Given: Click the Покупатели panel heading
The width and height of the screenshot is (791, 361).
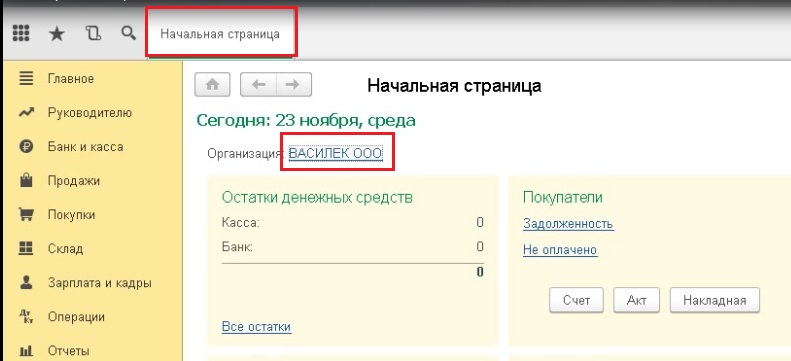Looking at the screenshot, I should coord(563,197).
